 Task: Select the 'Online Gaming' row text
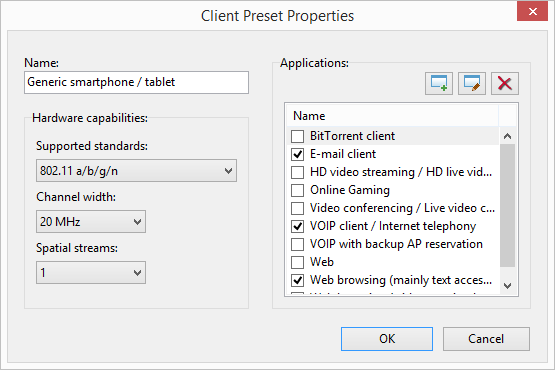click(x=350, y=190)
